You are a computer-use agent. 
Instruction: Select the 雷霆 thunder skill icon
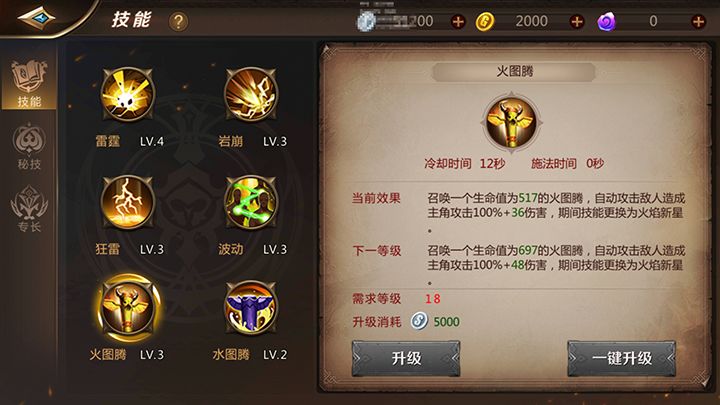point(127,94)
